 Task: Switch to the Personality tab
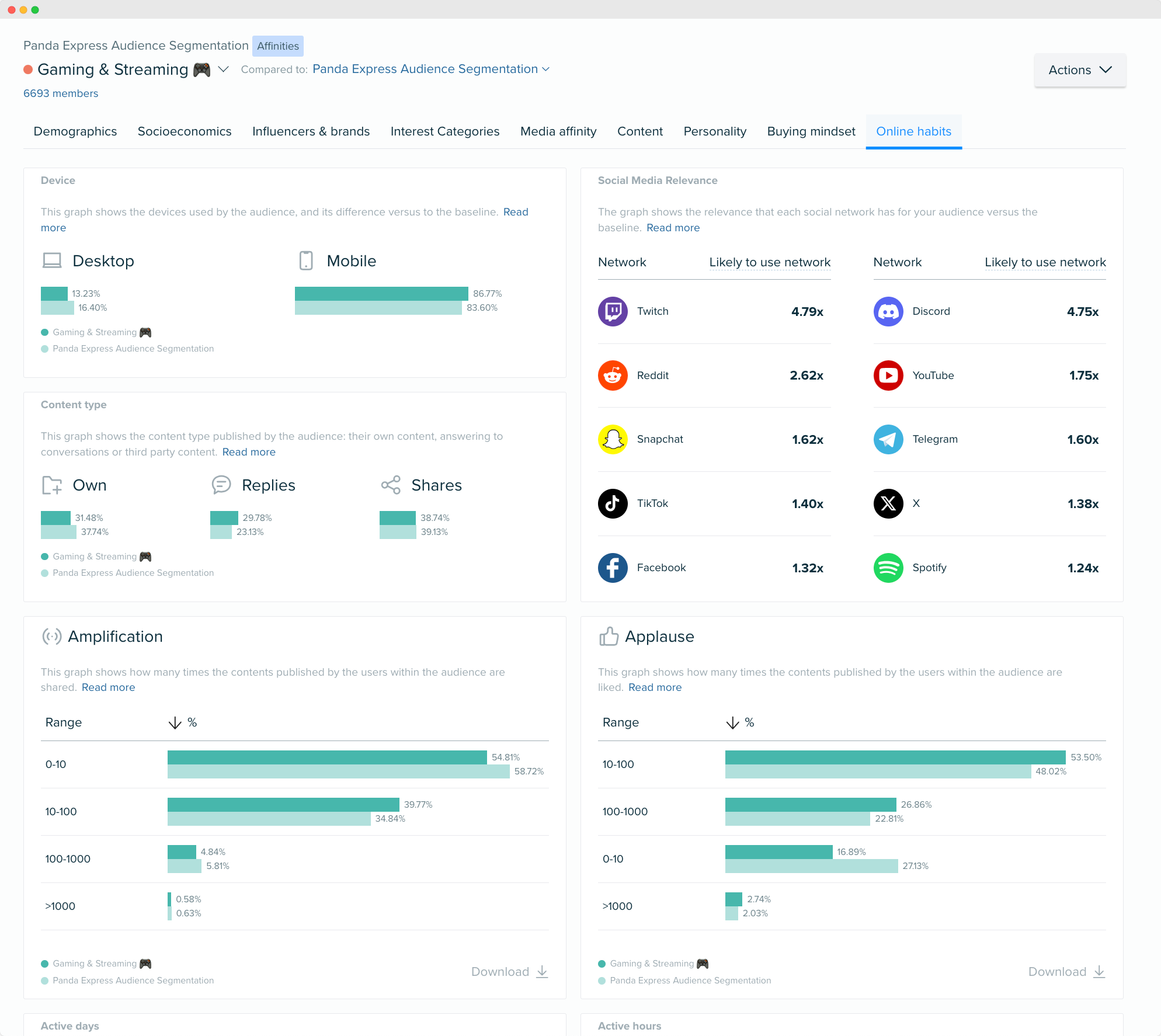(715, 131)
